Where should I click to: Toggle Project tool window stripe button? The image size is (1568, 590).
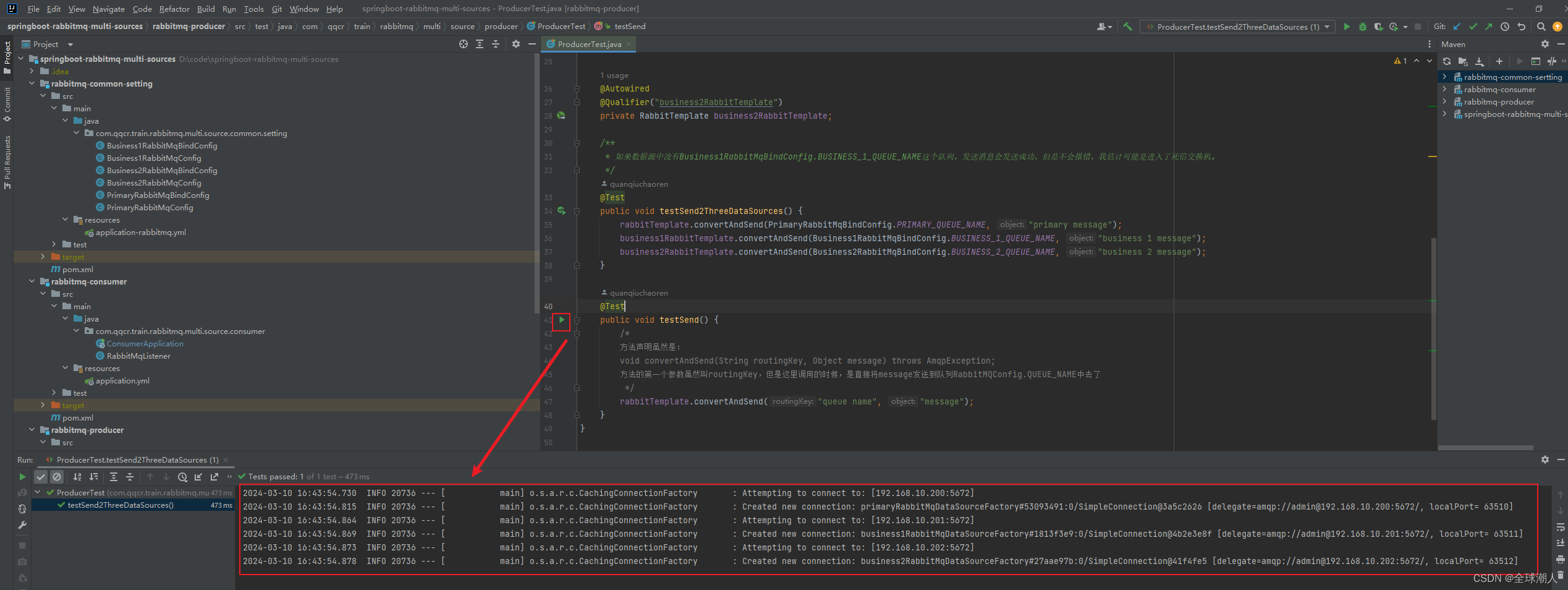(7, 58)
